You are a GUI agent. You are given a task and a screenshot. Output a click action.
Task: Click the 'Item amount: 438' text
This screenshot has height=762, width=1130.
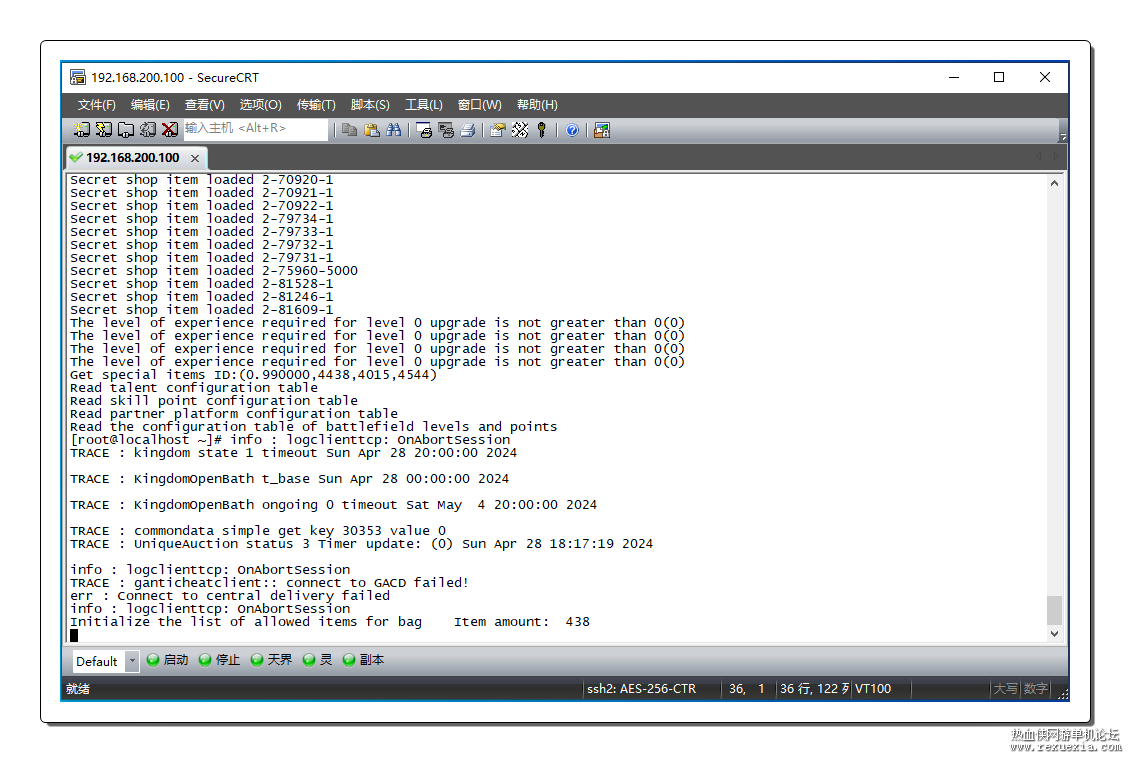pyautogui.click(x=522, y=621)
